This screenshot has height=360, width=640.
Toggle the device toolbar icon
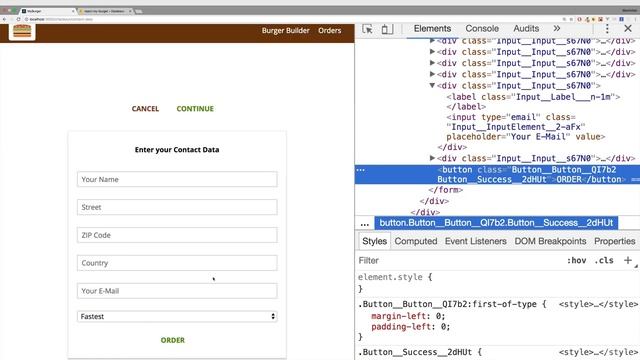tap(387, 29)
